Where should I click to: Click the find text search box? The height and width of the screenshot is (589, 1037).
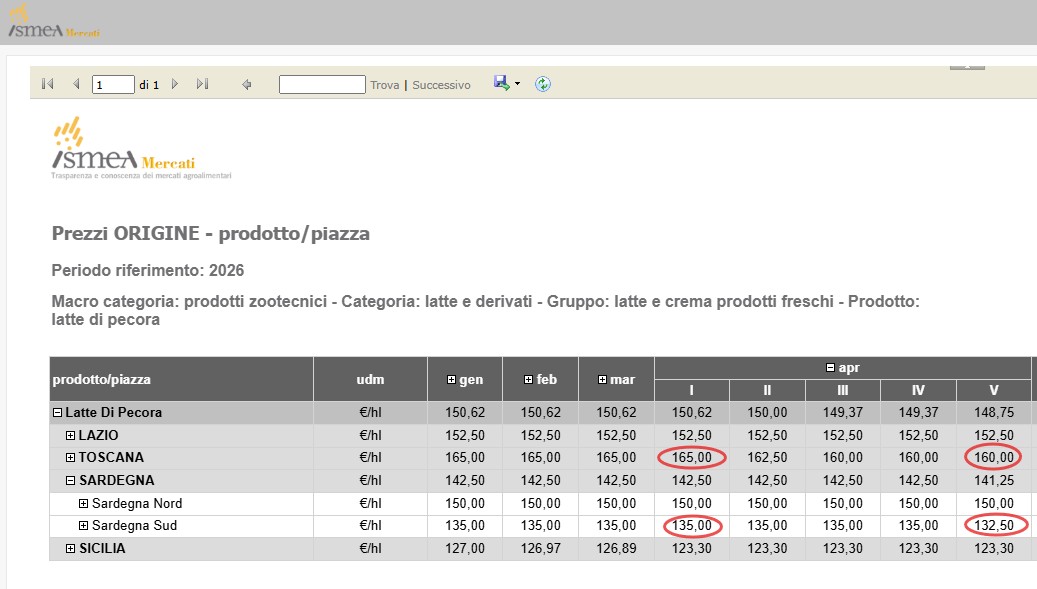(x=322, y=85)
